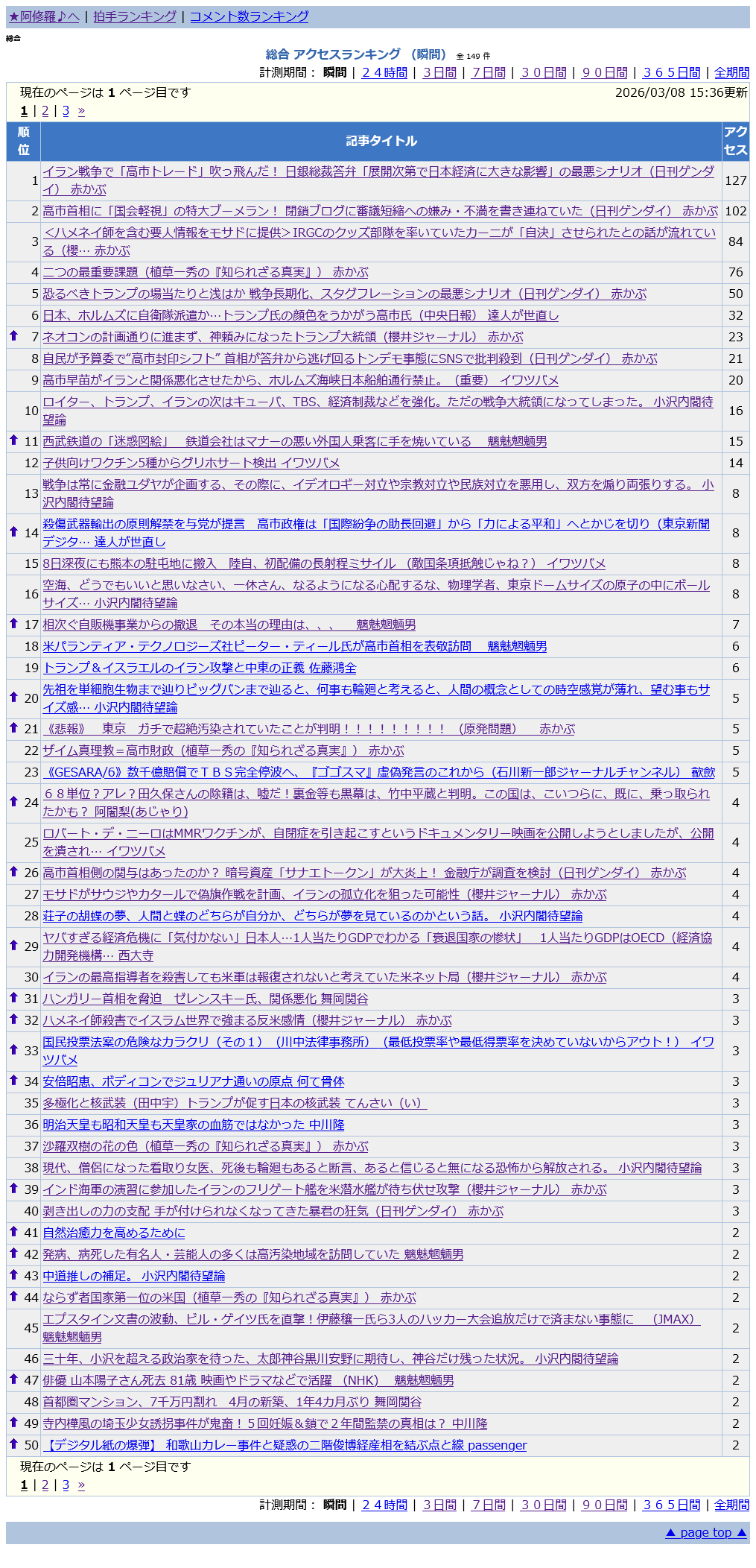Click the » next link in bottom pagination
Image resolution: width=756 pixels, height=1568 pixels.
point(81,1485)
